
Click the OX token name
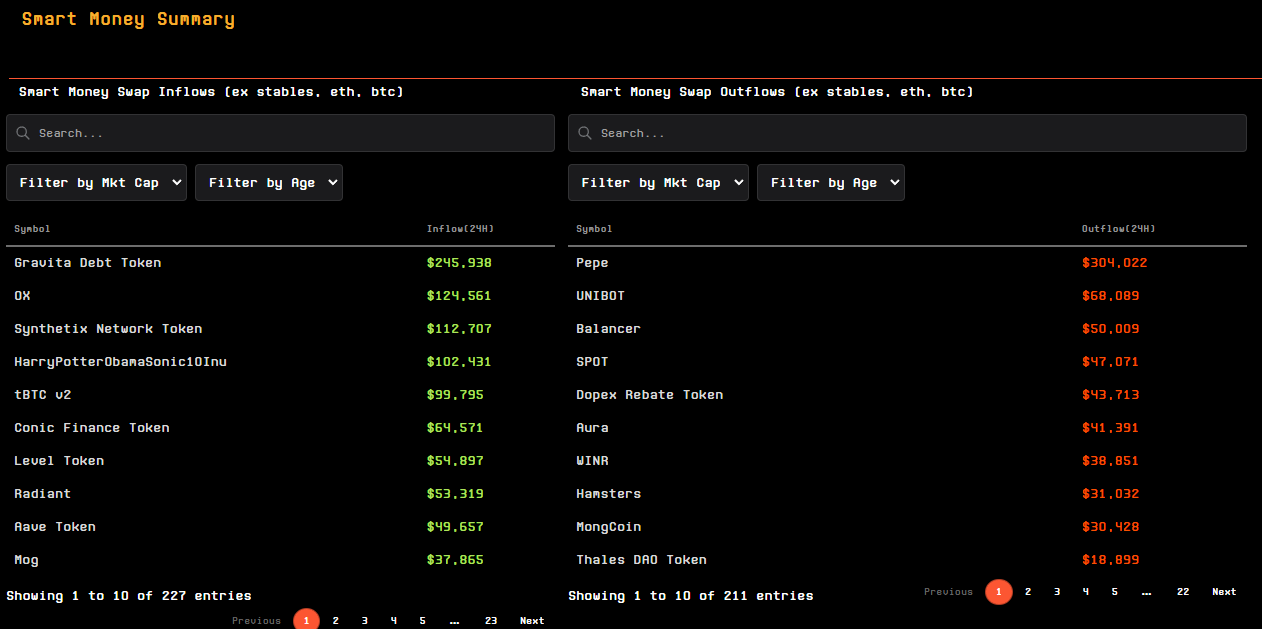click(22, 296)
